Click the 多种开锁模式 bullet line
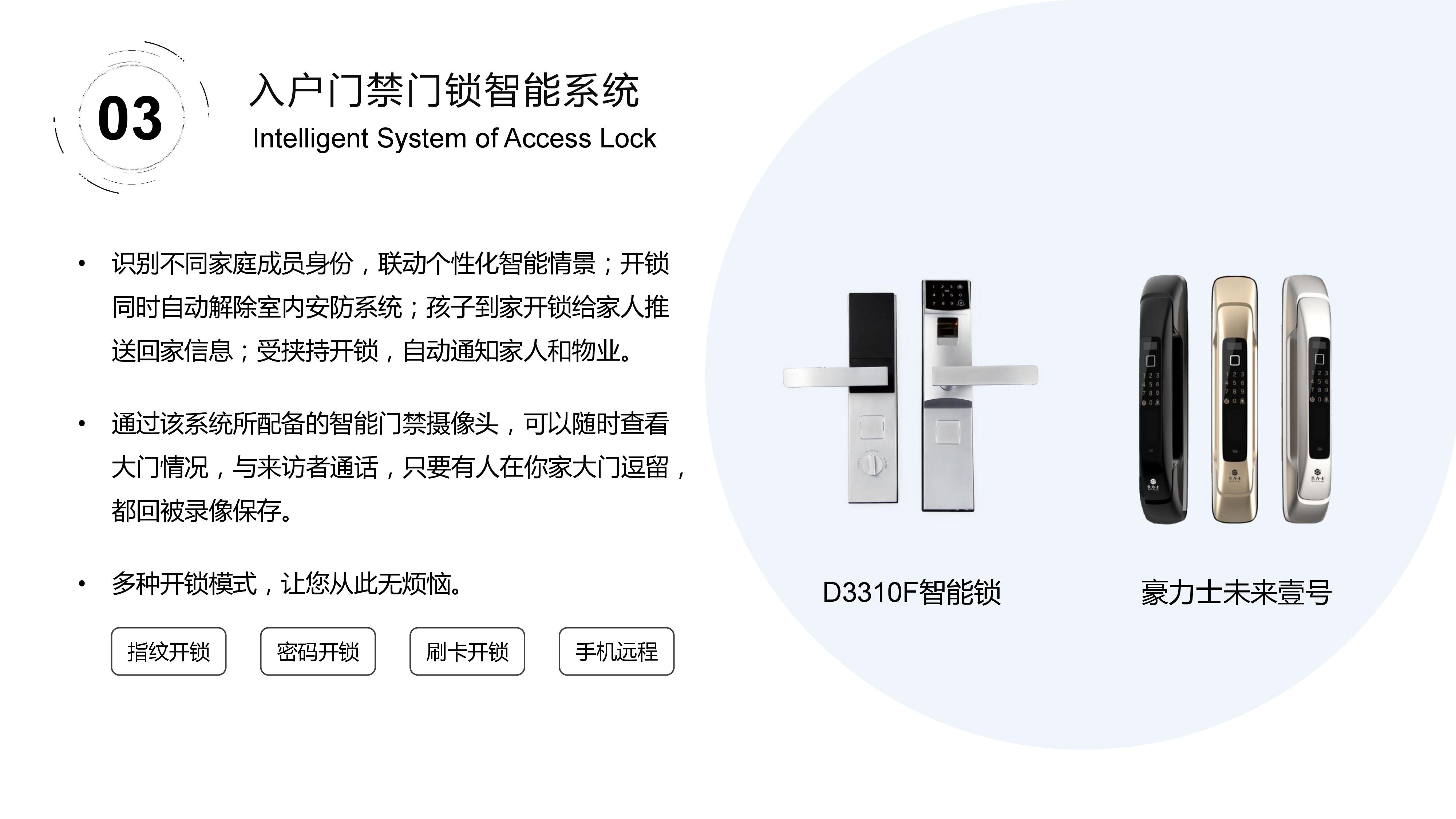 287,585
